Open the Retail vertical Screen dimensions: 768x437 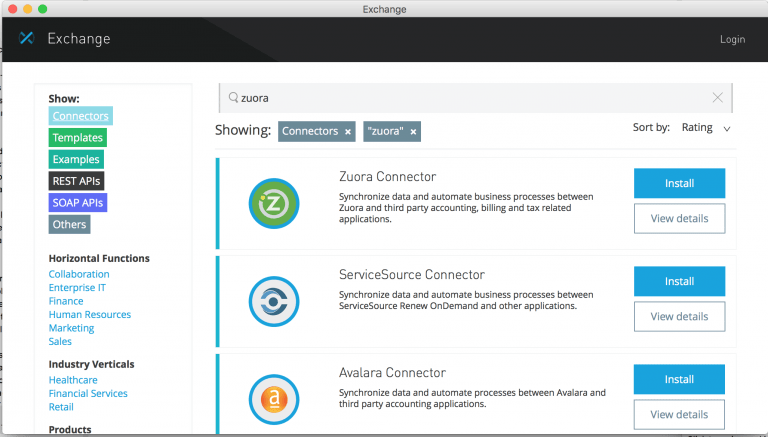61,407
